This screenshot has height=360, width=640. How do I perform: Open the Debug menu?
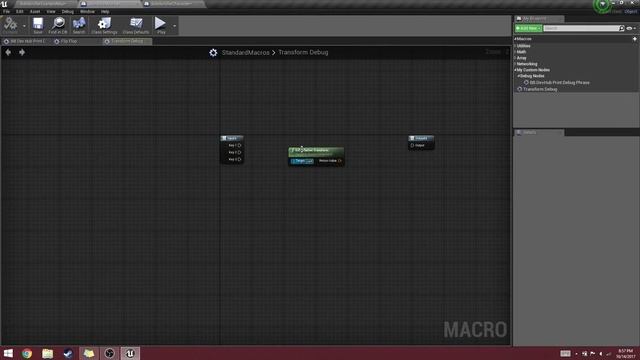[x=67, y=11]
